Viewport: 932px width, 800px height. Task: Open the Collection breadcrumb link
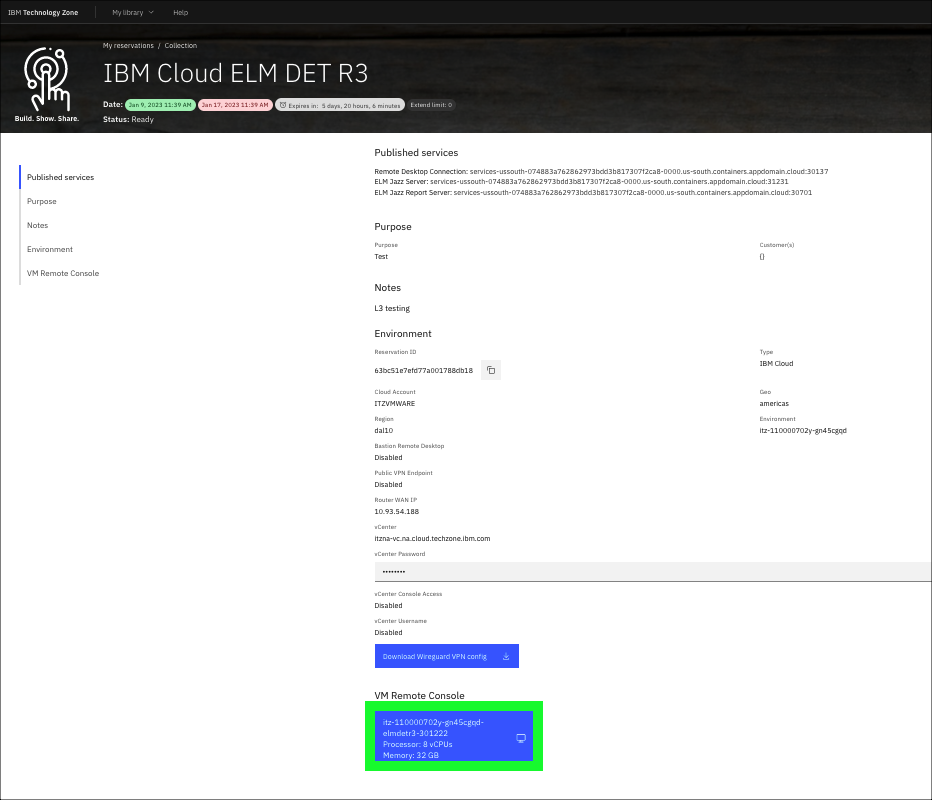point(181,46)
